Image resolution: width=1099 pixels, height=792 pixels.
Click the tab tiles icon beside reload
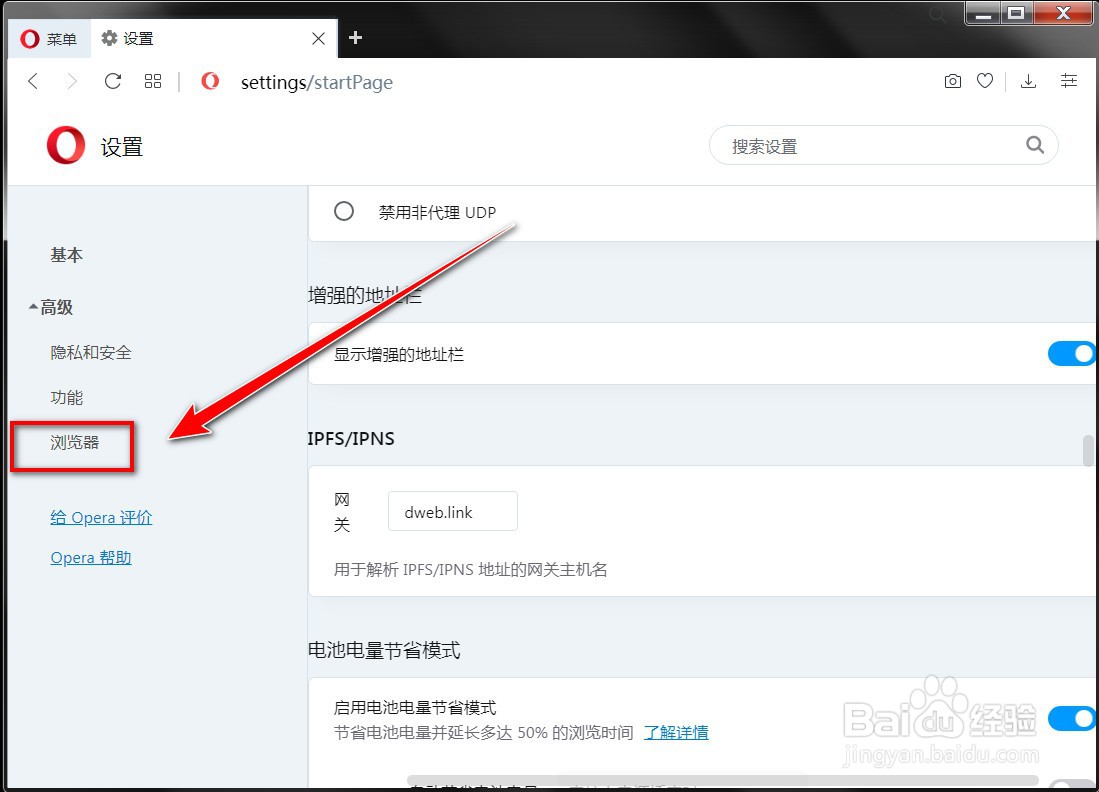click(152, 81)
